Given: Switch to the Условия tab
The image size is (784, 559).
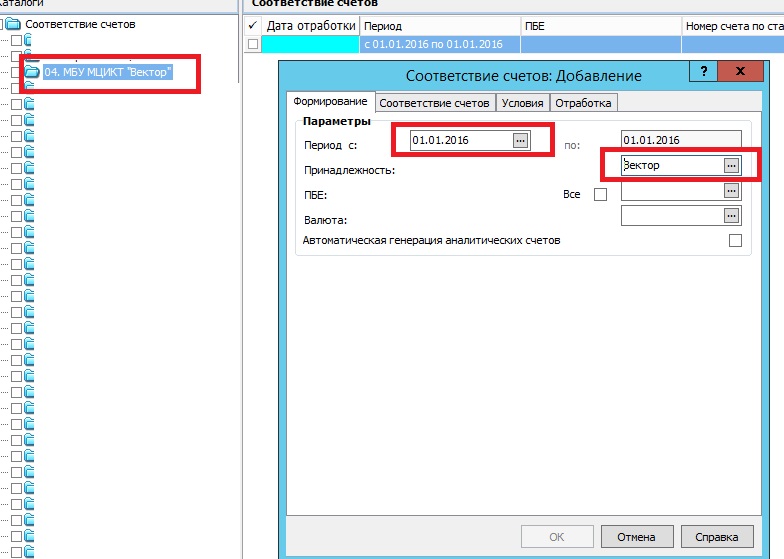Looking at the screenshot, I should pos(523,103).
